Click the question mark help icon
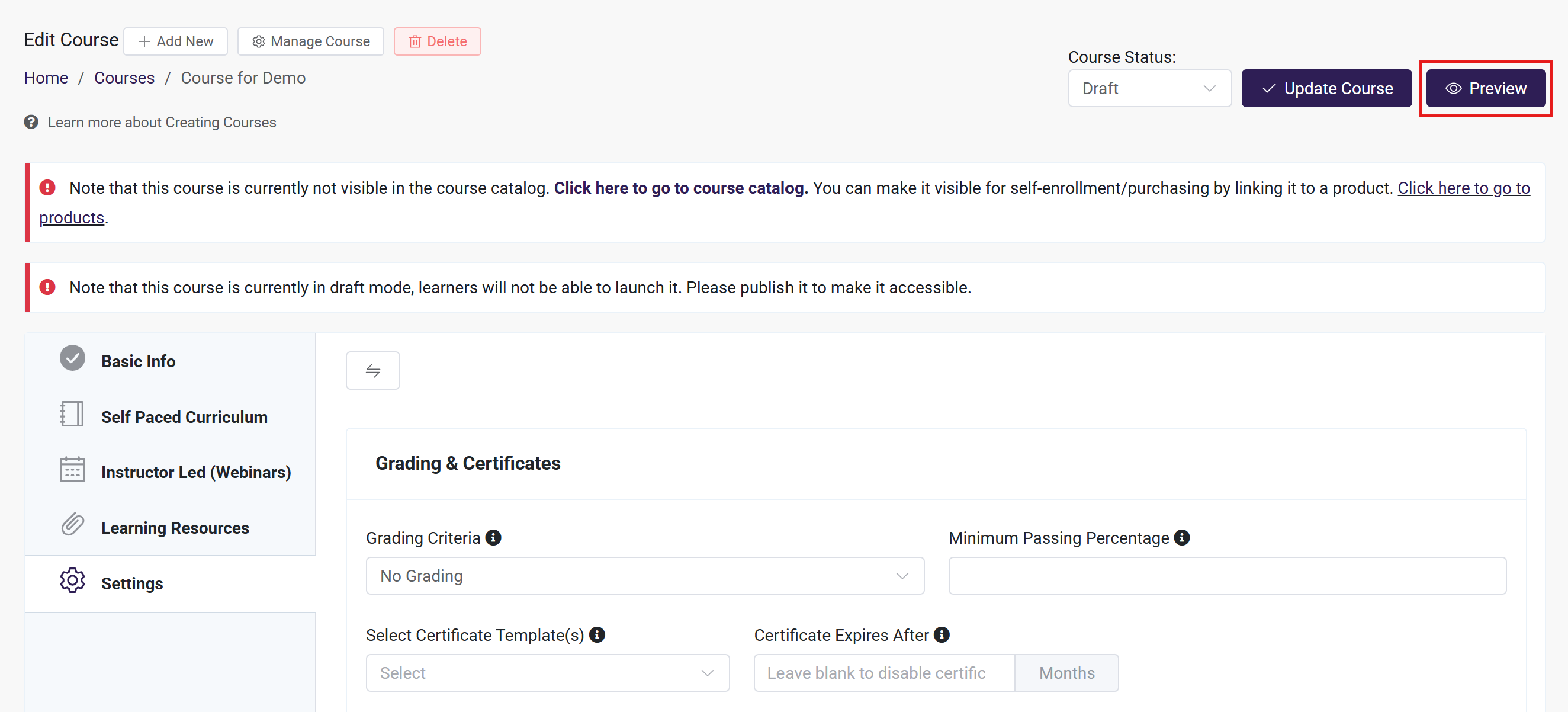The image size is (1568, 712). 31,123
